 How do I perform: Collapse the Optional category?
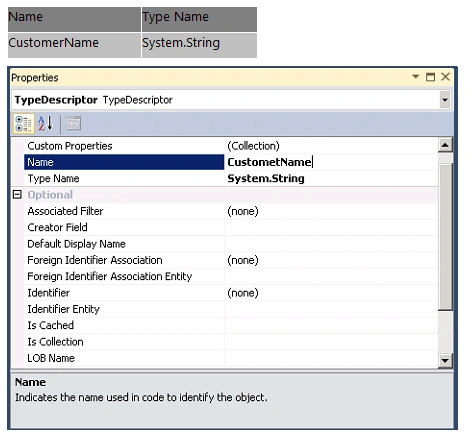(x=17, y=195)
